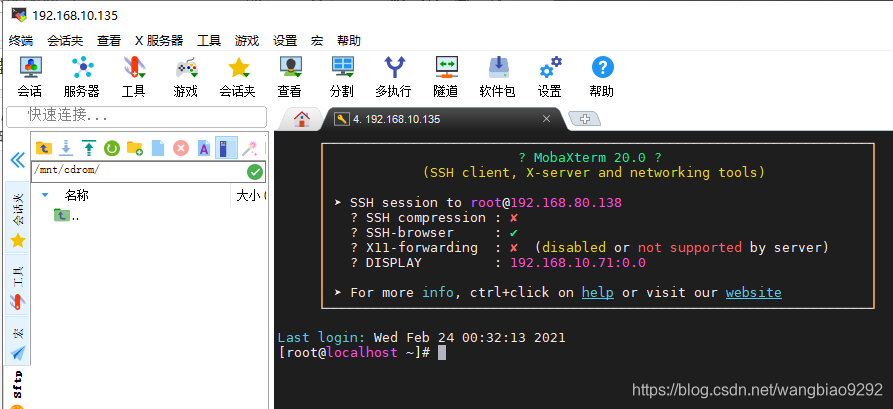Viewport: 893px width, 409px height.
Task: Open the 工具 menu in menu bar
Action: pos(209,40)
